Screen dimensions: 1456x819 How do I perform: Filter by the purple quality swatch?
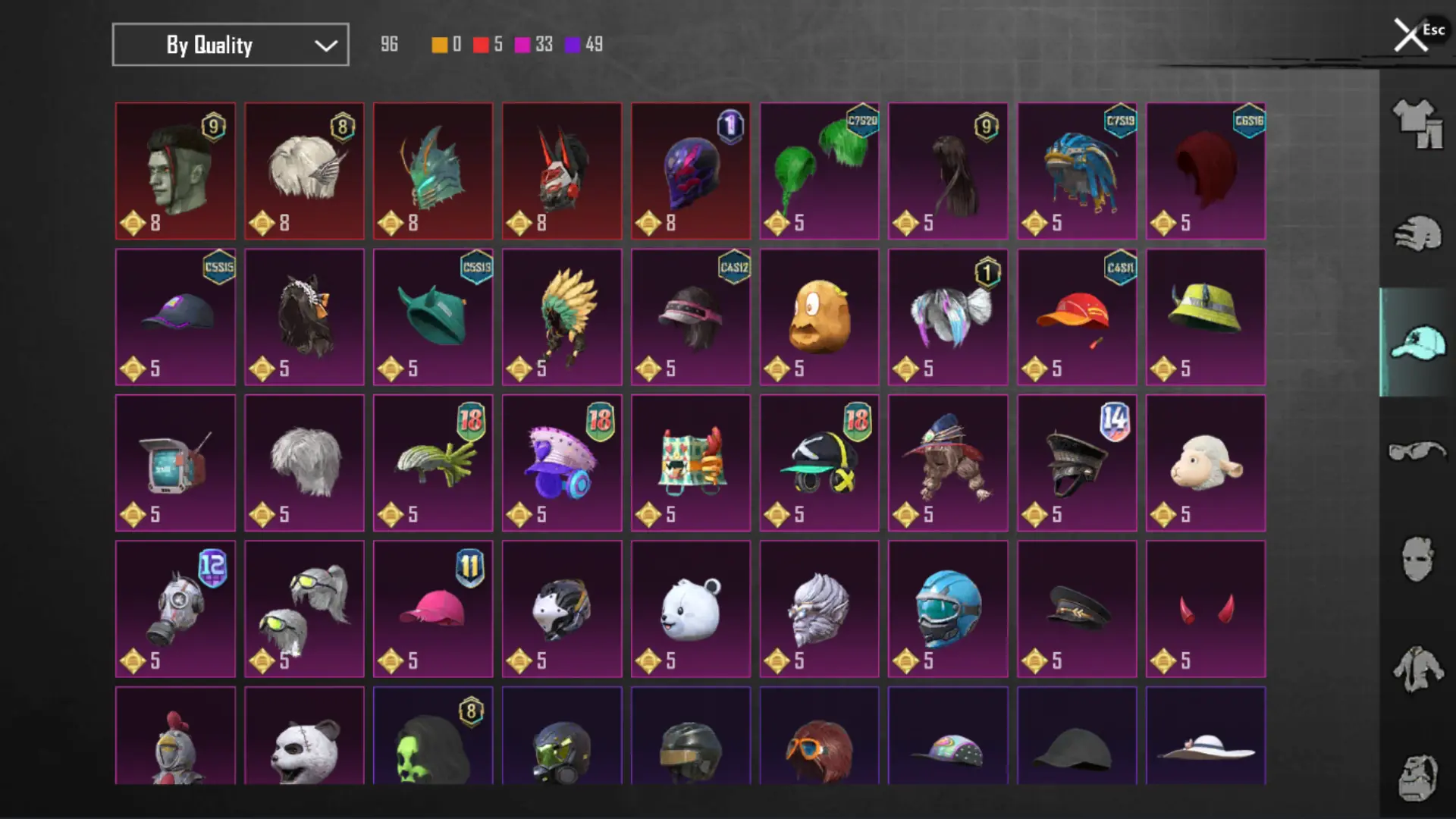(x=573, y=45)
